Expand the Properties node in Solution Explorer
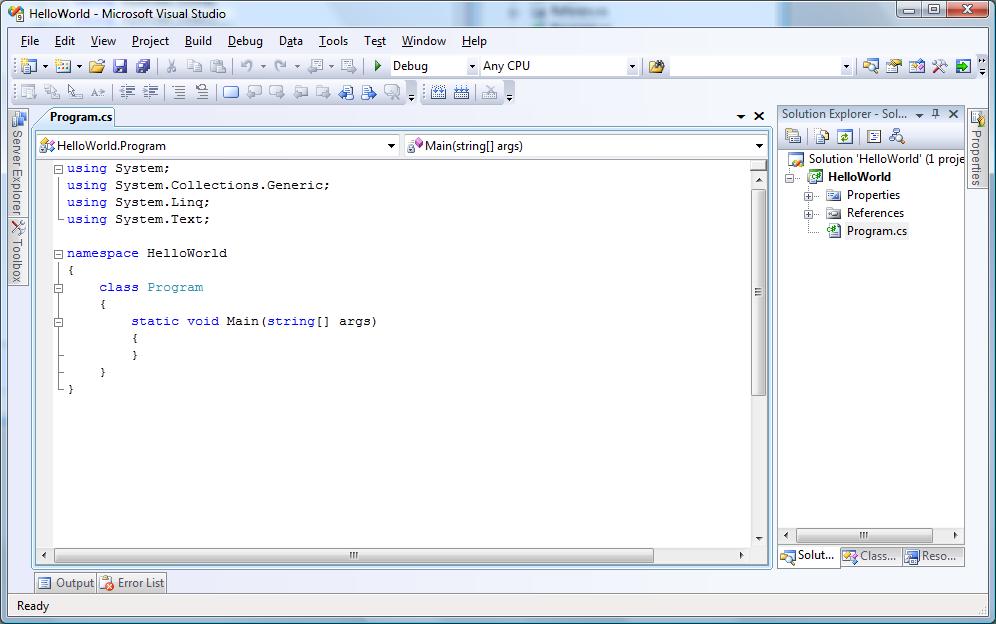Screen dimensions: 996x624 809,196
